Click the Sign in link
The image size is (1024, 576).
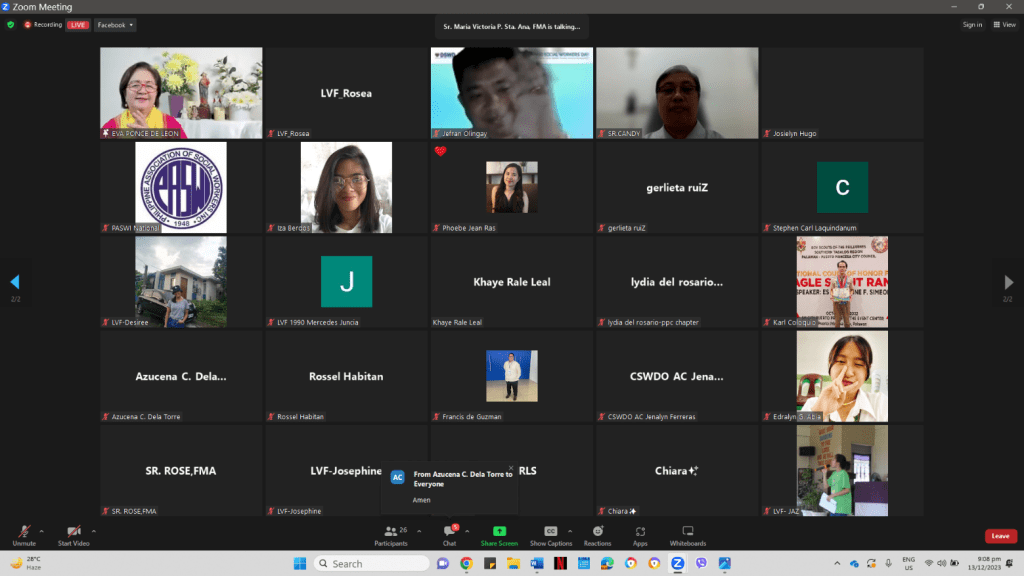[x=972, y=25]
